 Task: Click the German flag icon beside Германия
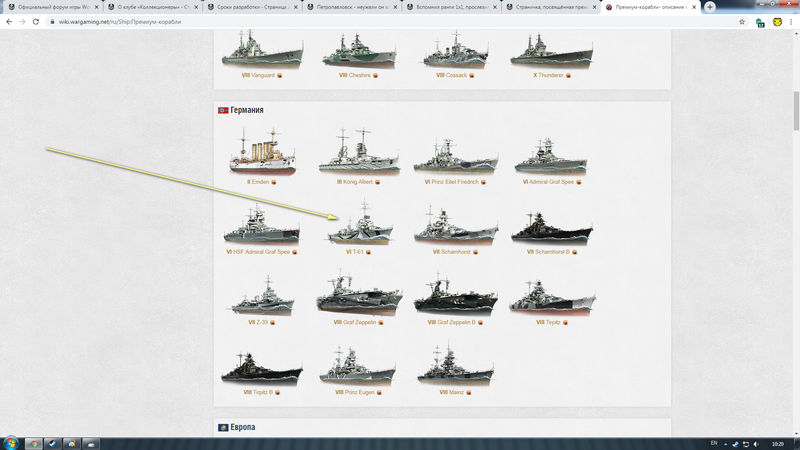coord(223,110)
